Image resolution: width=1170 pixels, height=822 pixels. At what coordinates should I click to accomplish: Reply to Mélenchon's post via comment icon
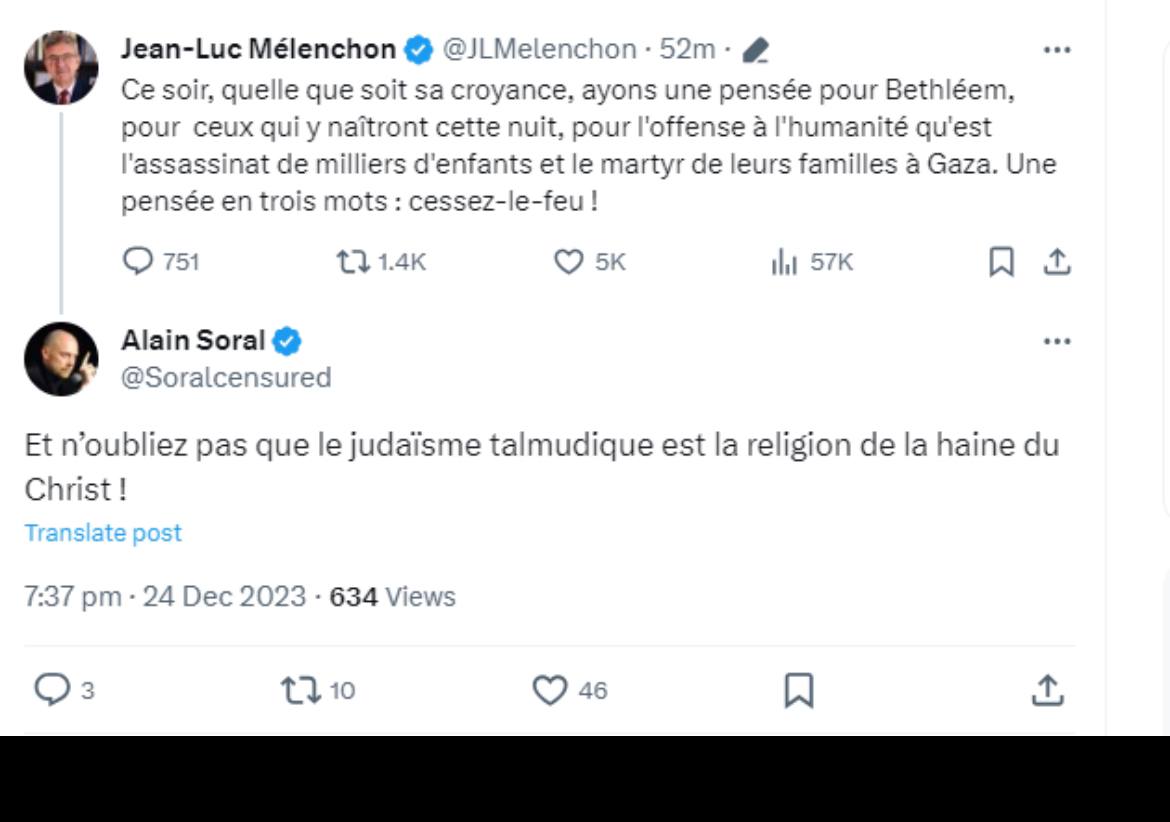(136, 262)
